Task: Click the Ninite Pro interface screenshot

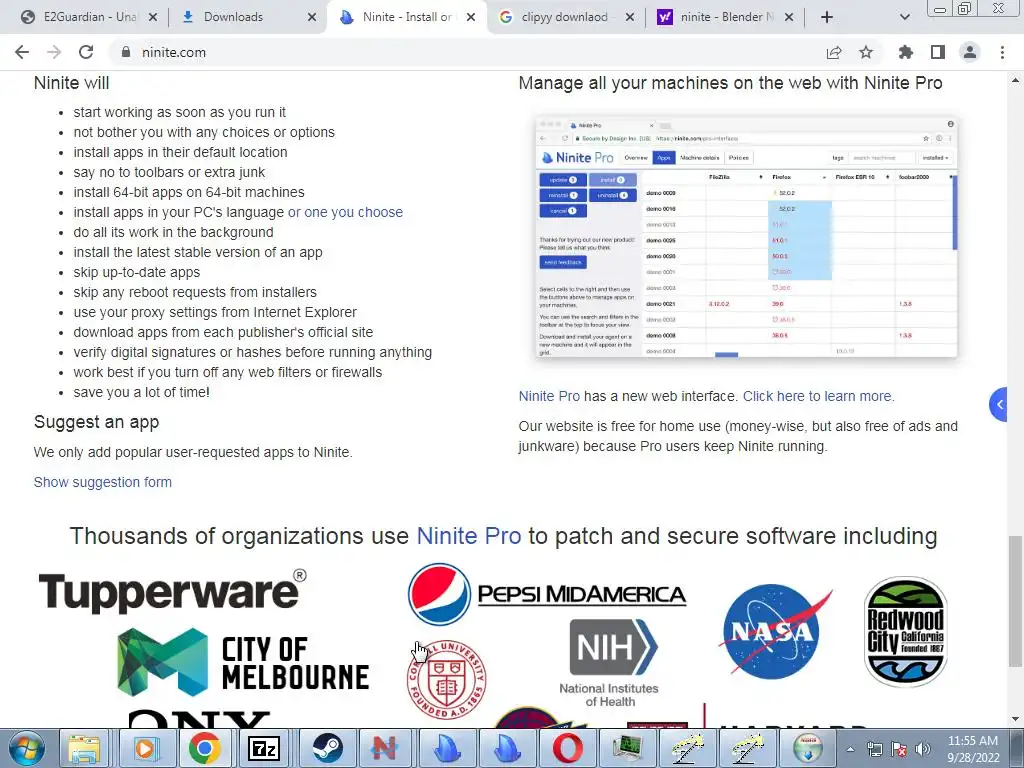Action: [x=746, y=237]
